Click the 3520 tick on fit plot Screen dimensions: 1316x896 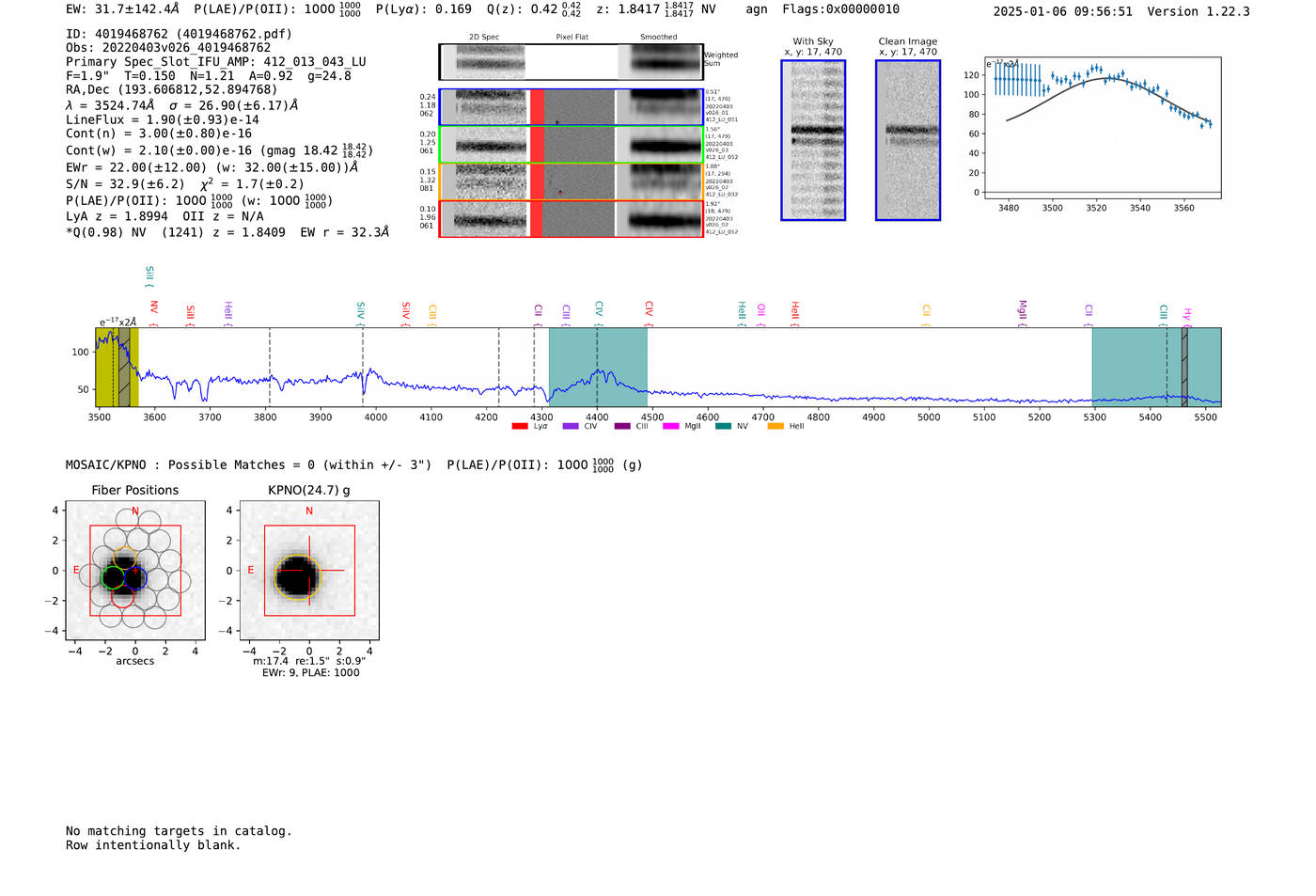(1096, 208)
